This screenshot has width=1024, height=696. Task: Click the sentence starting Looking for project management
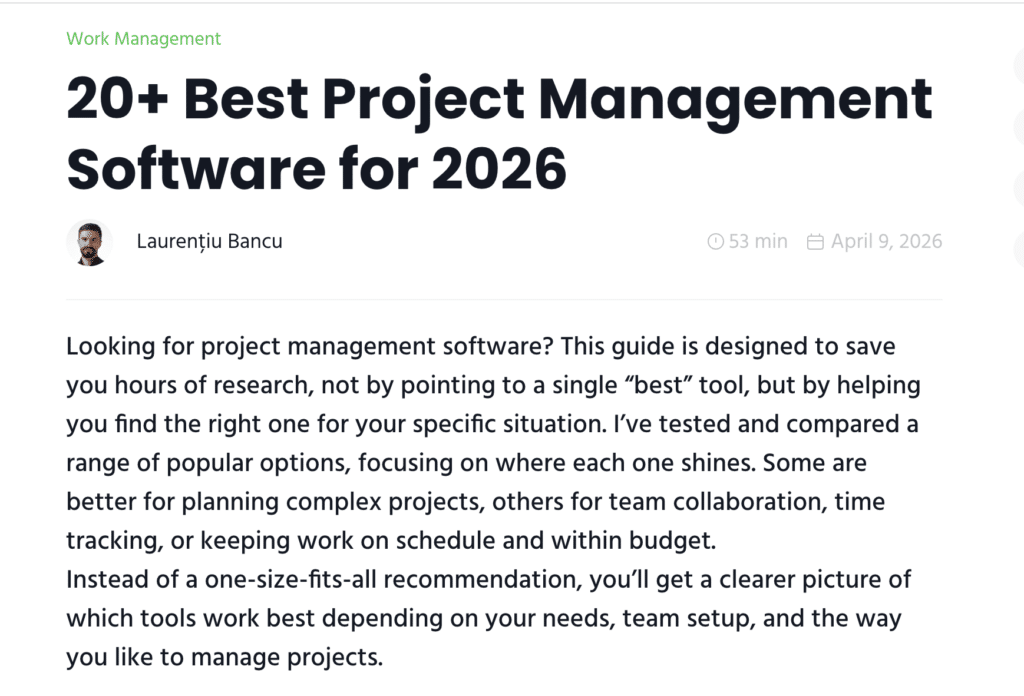pos(310,346)
